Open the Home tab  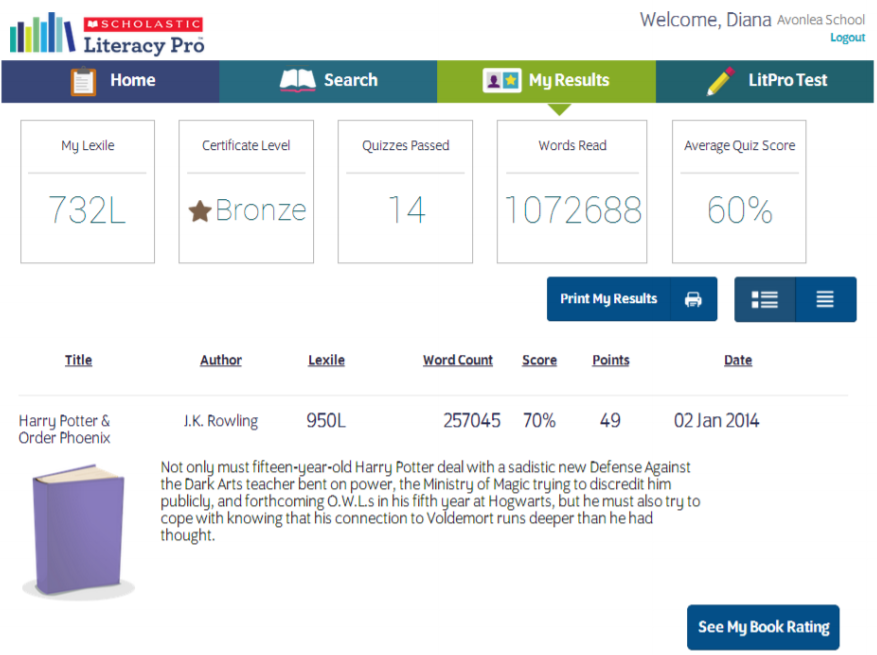coord(110,81)
